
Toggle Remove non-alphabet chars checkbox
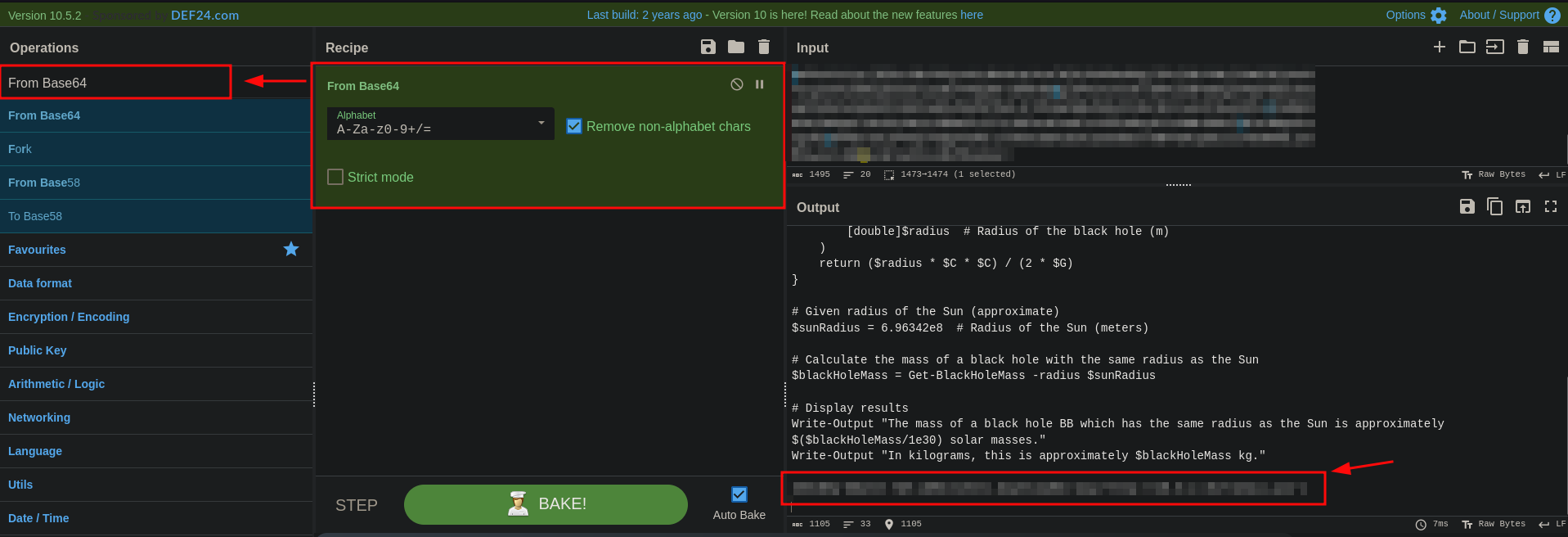pyautogui.click(x=574, y=126)
